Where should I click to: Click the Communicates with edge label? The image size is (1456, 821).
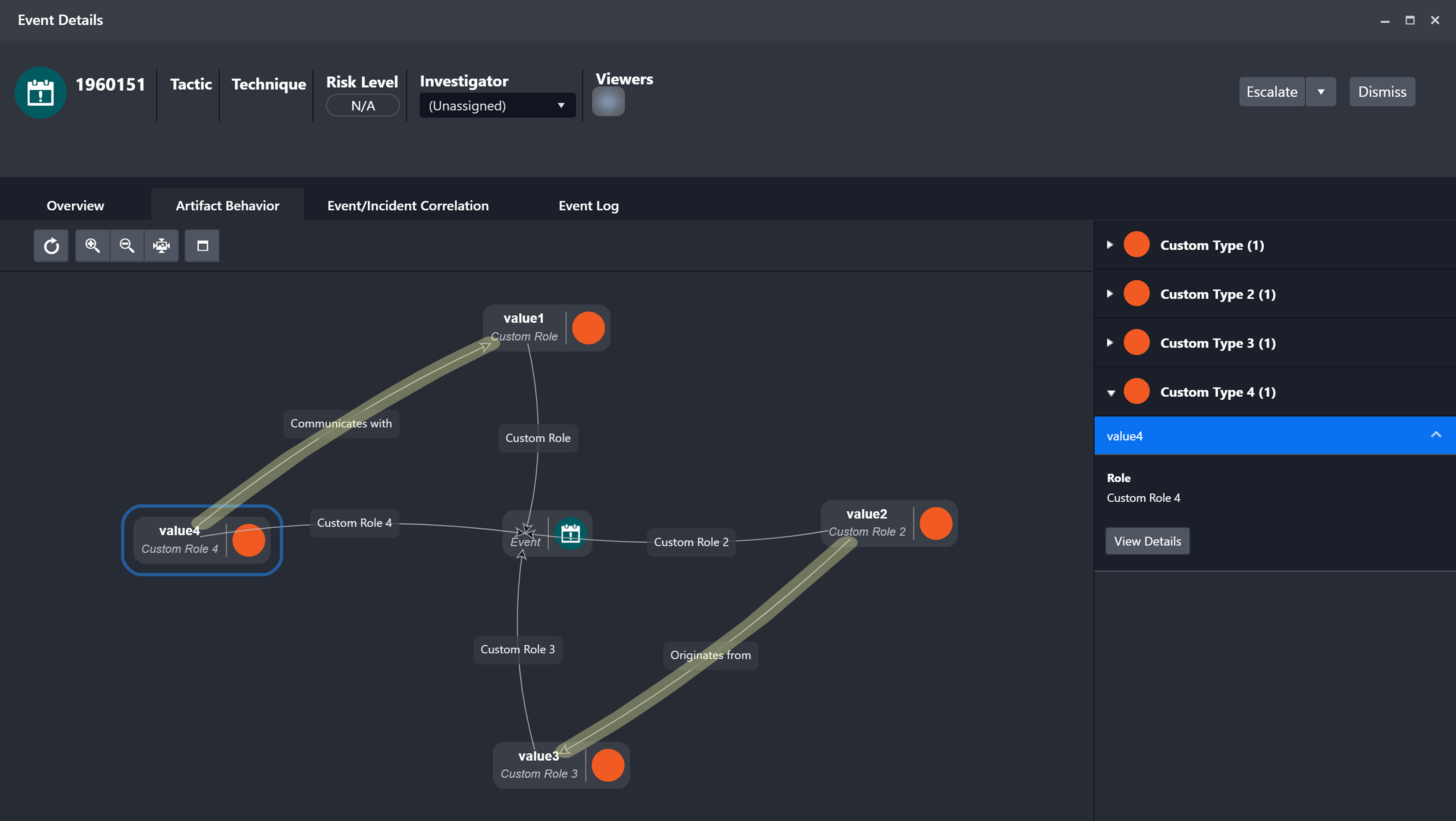click(341, 423)
